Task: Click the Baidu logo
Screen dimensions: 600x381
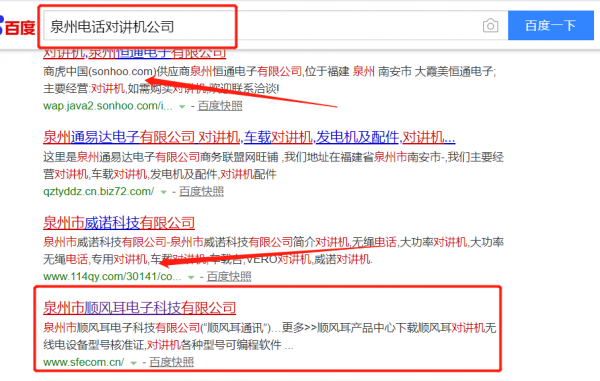Action: 18,26
